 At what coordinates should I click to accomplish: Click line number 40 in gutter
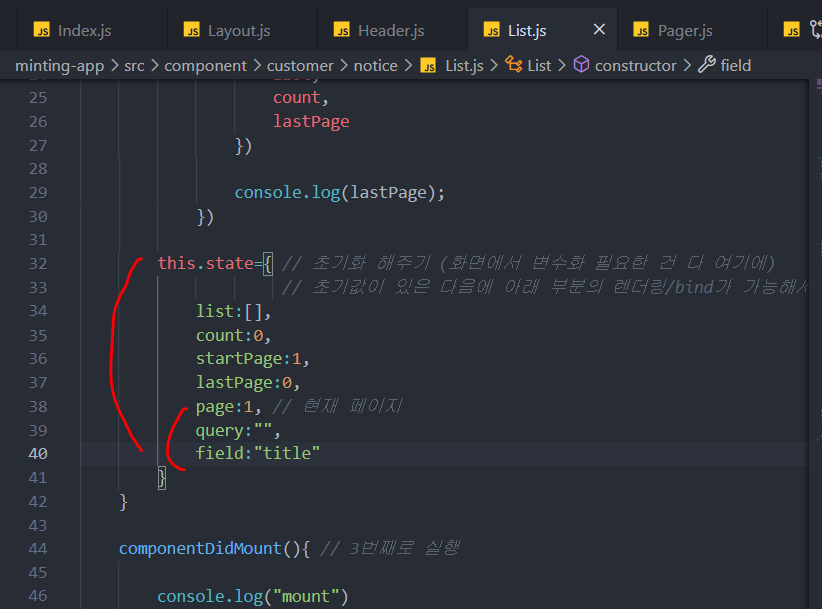coord(38,453)
